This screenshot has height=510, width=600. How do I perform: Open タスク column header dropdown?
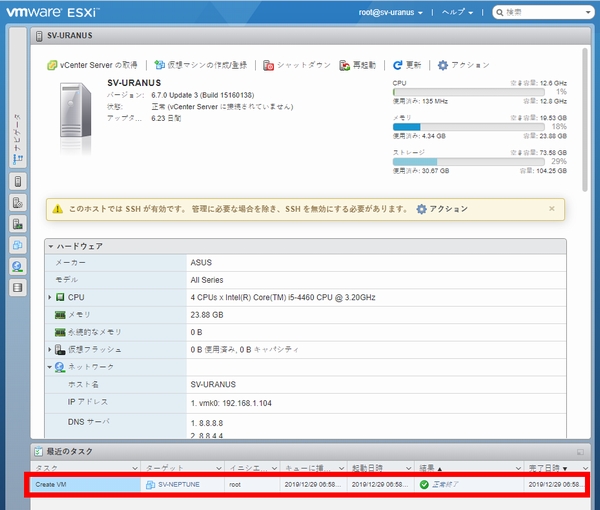coord(135,468)
